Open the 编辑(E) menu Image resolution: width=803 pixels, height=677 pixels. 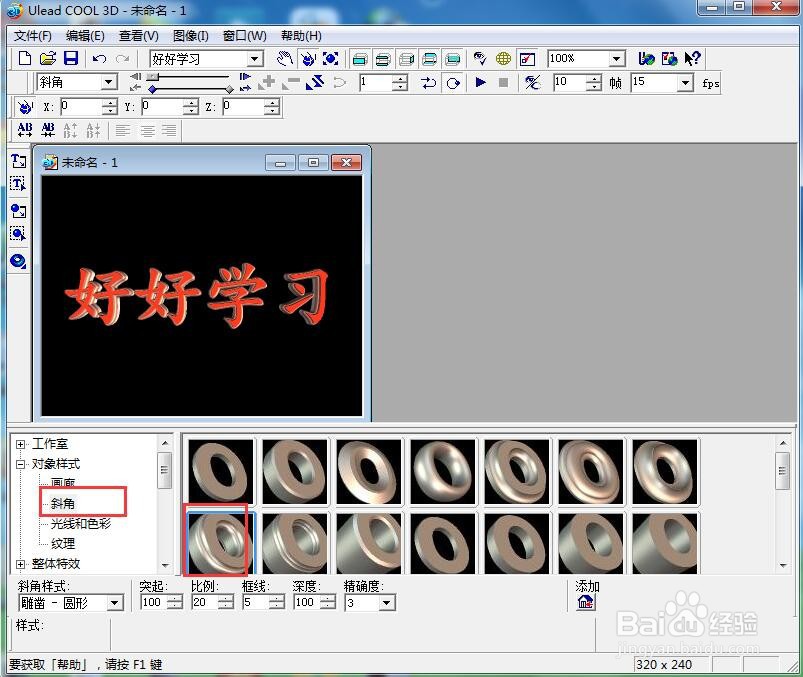point(85,36)
